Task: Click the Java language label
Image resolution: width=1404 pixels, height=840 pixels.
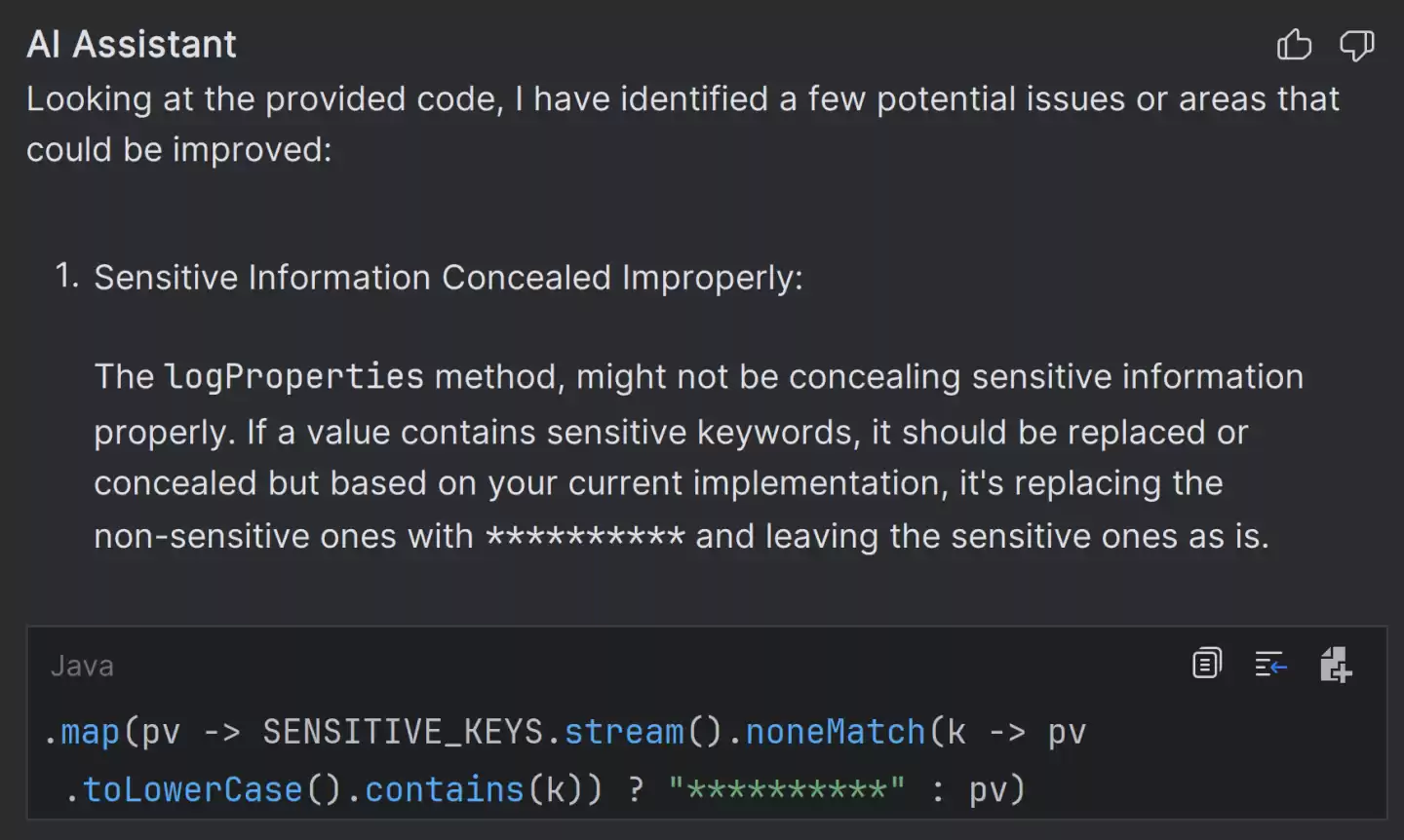Action: point(82,667)
